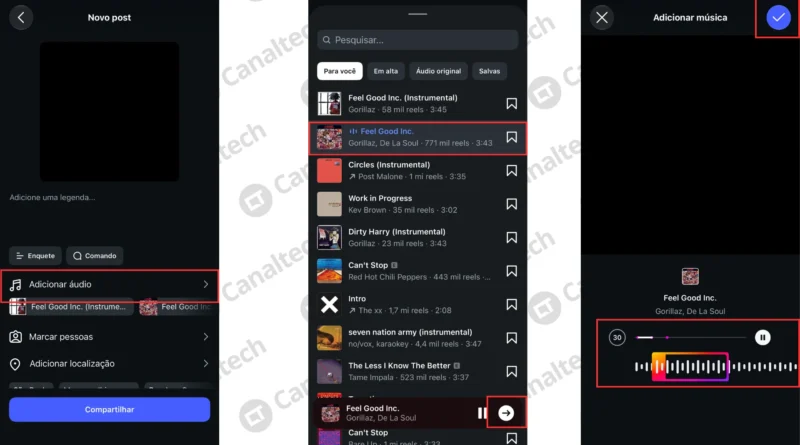The height and width of the screenshot is (445, 800).
Task: Pick suggested audio Feel Good Inc. (Instrume...
Action: point(71,307)
